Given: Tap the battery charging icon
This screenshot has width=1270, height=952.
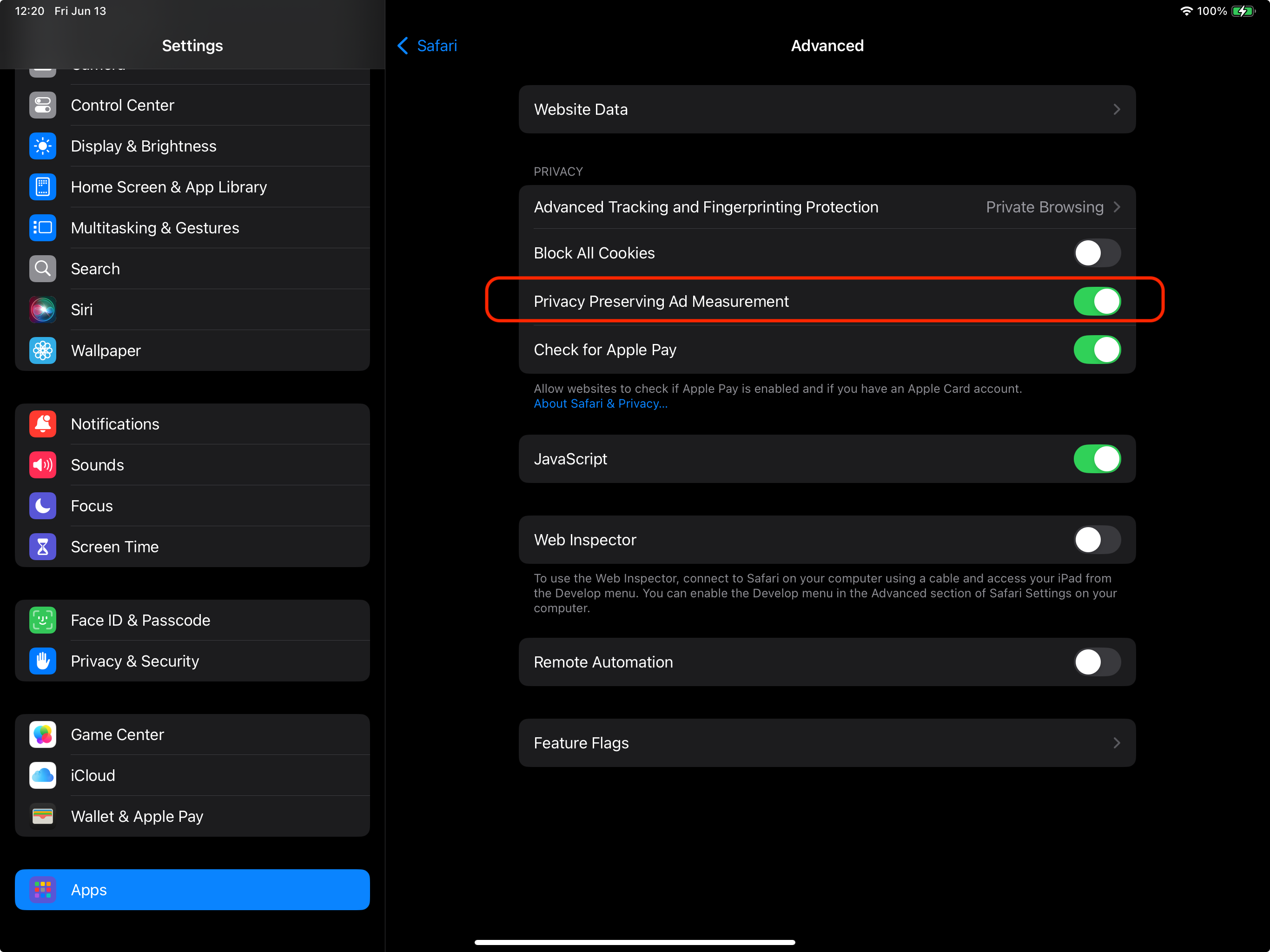Looking at the screenshot, I should pyautogui.click(x=1244, y=11).
